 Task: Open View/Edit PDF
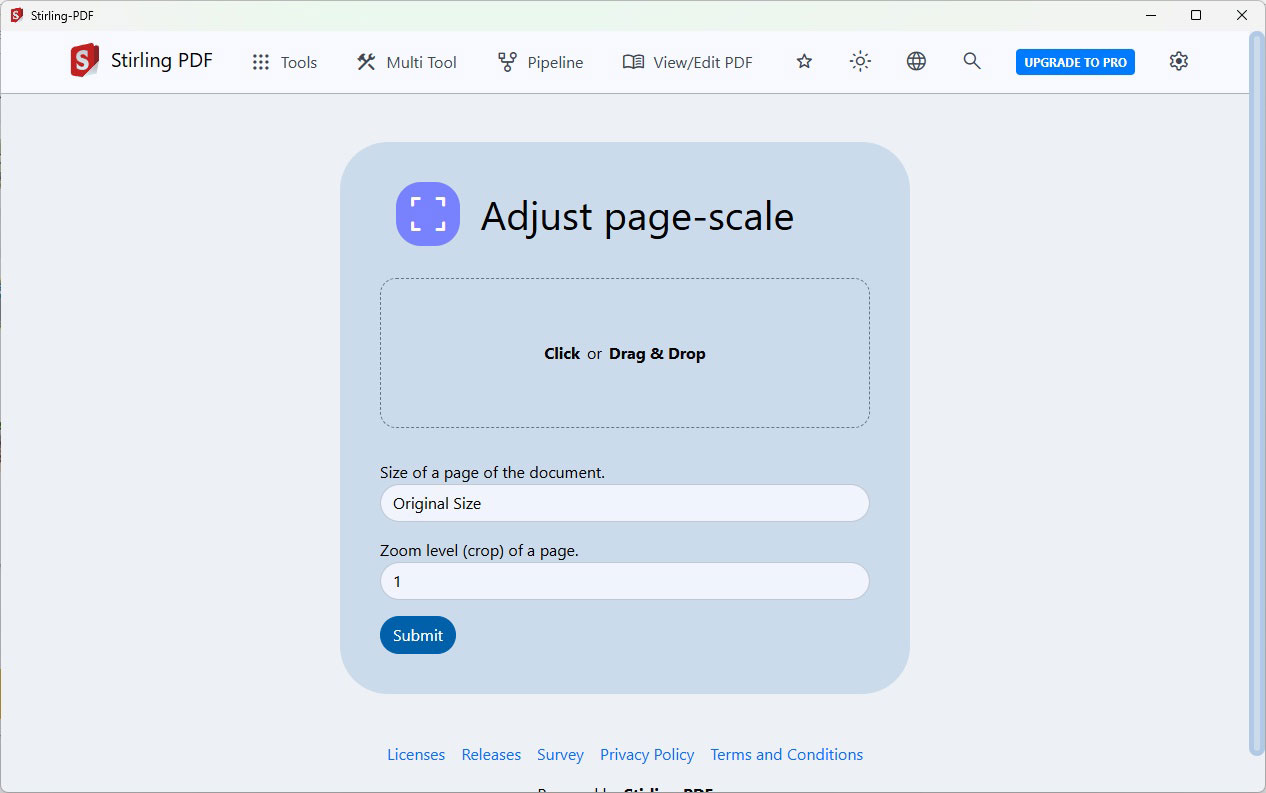(687, 62)
